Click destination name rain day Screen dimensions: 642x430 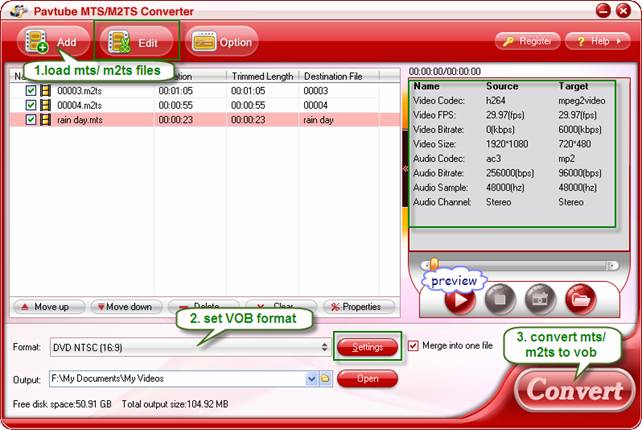pos(318,120)
